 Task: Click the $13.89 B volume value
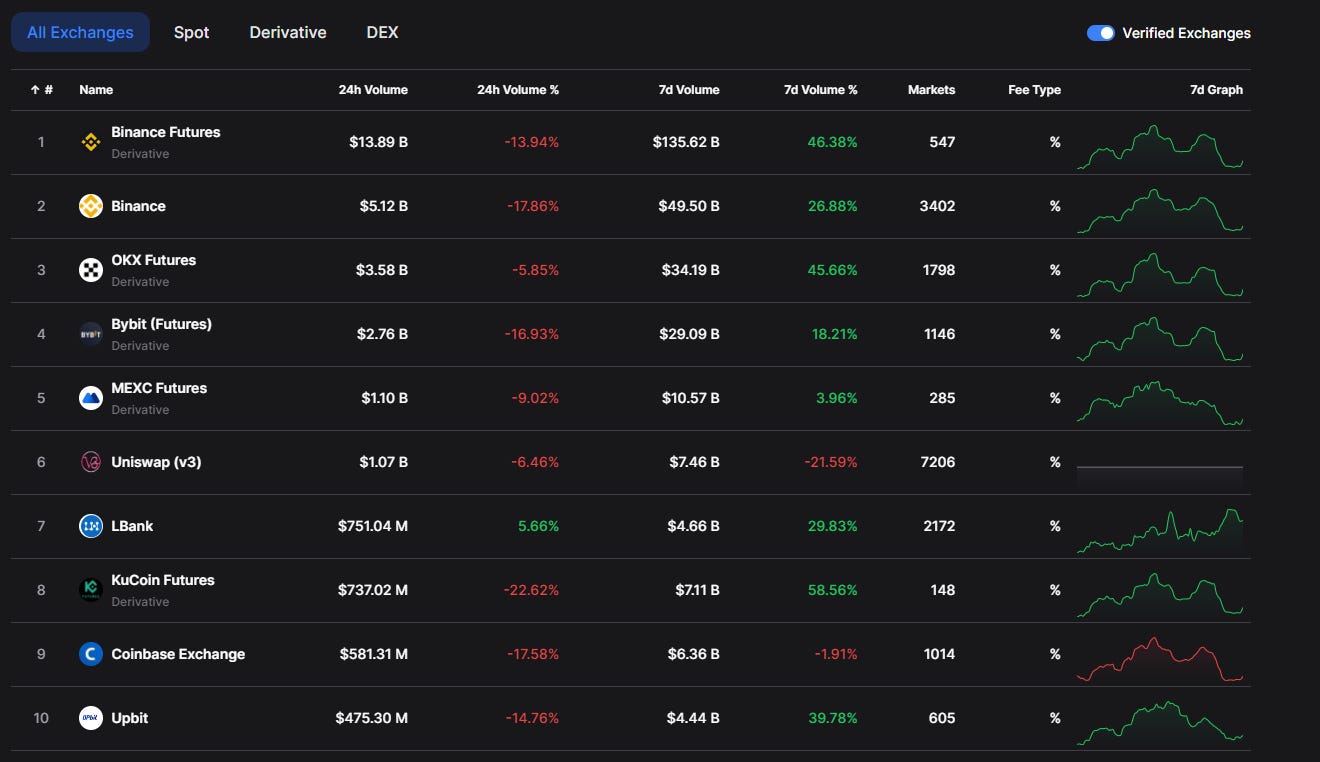click(378, 142)
